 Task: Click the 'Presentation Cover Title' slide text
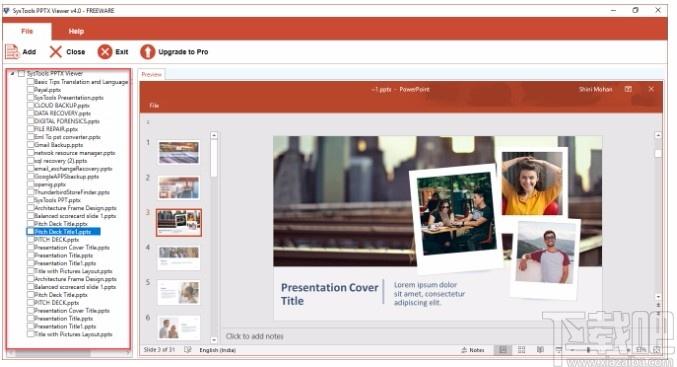pos(329,294)
